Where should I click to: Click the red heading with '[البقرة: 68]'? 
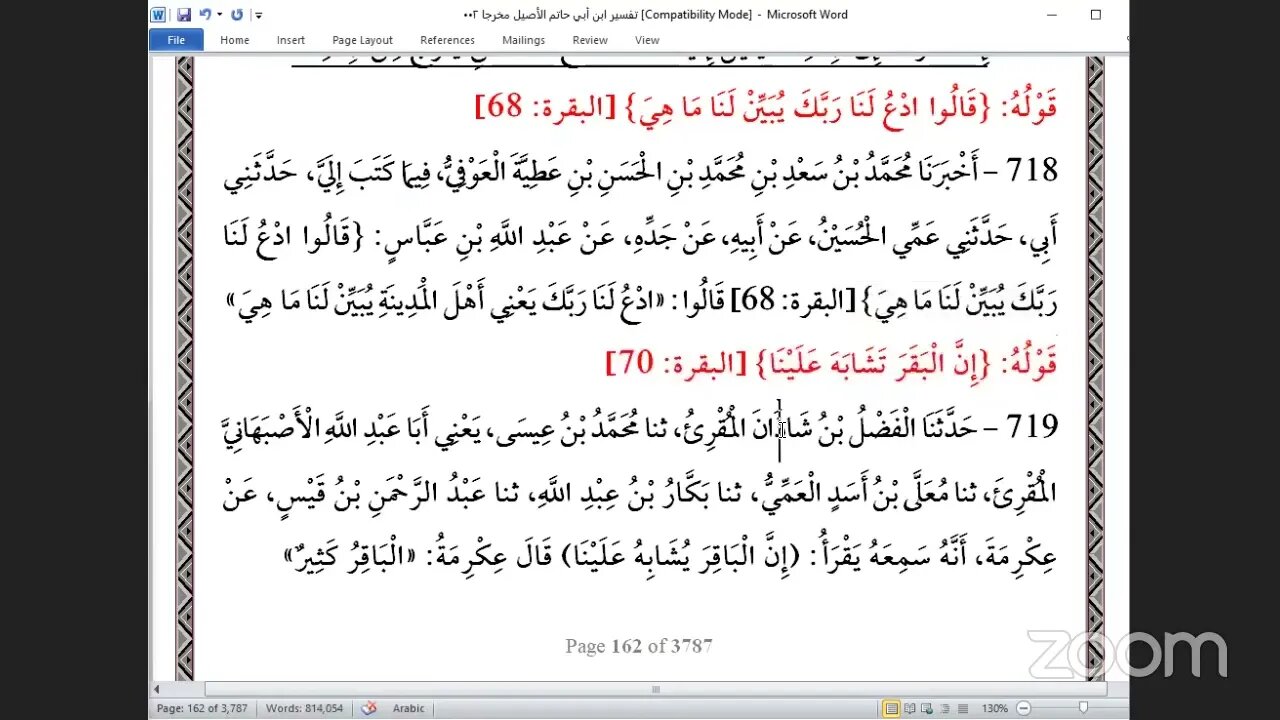click(x=766, y=107)
